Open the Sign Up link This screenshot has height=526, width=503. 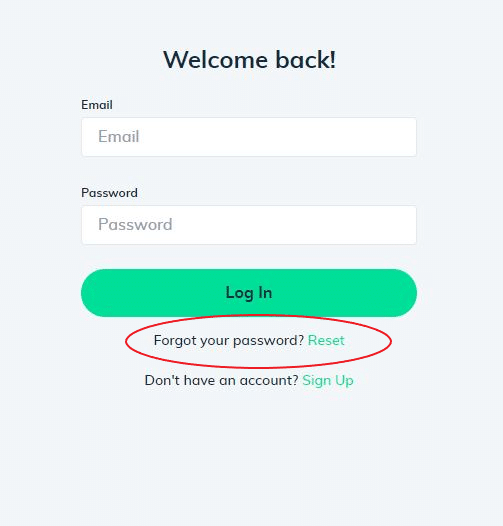point(328,381)
